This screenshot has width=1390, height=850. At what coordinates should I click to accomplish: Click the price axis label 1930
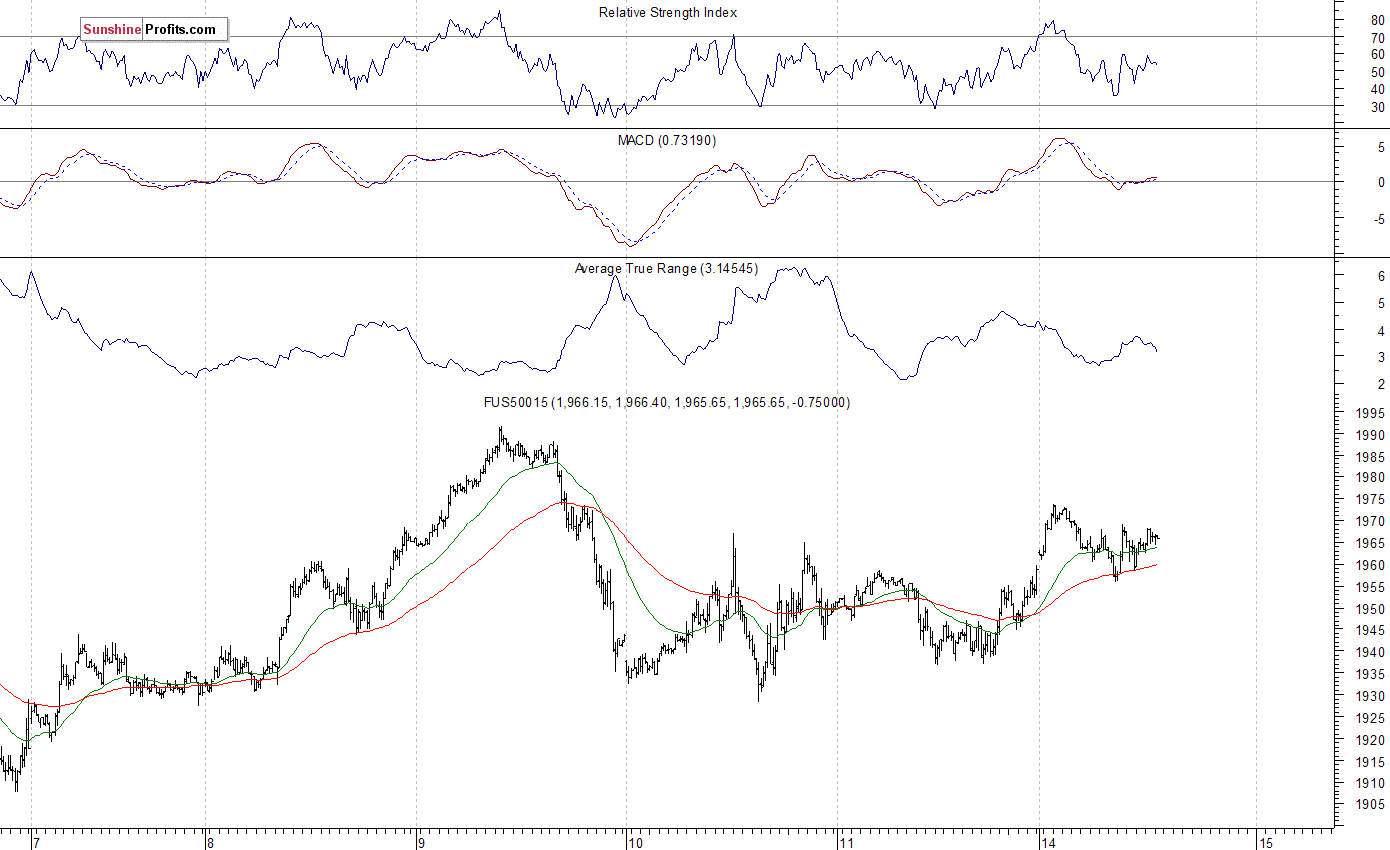[x=1372, y=696]
